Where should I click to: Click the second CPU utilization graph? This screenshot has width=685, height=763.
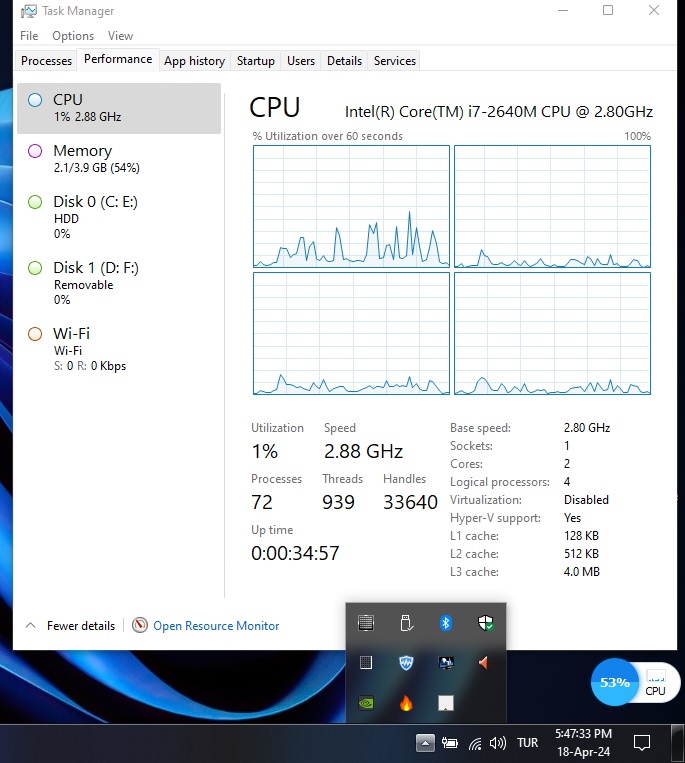pyautogui.click(x=552, y=206)
